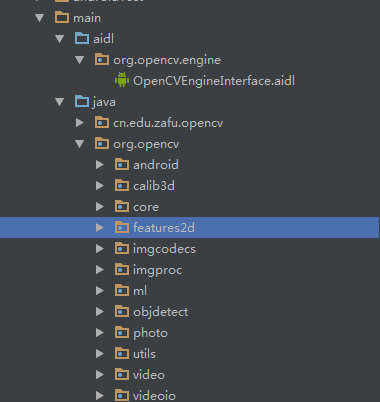Click the blue aidl source folder icon
The image size is (380, 402).
click(82, 38)
